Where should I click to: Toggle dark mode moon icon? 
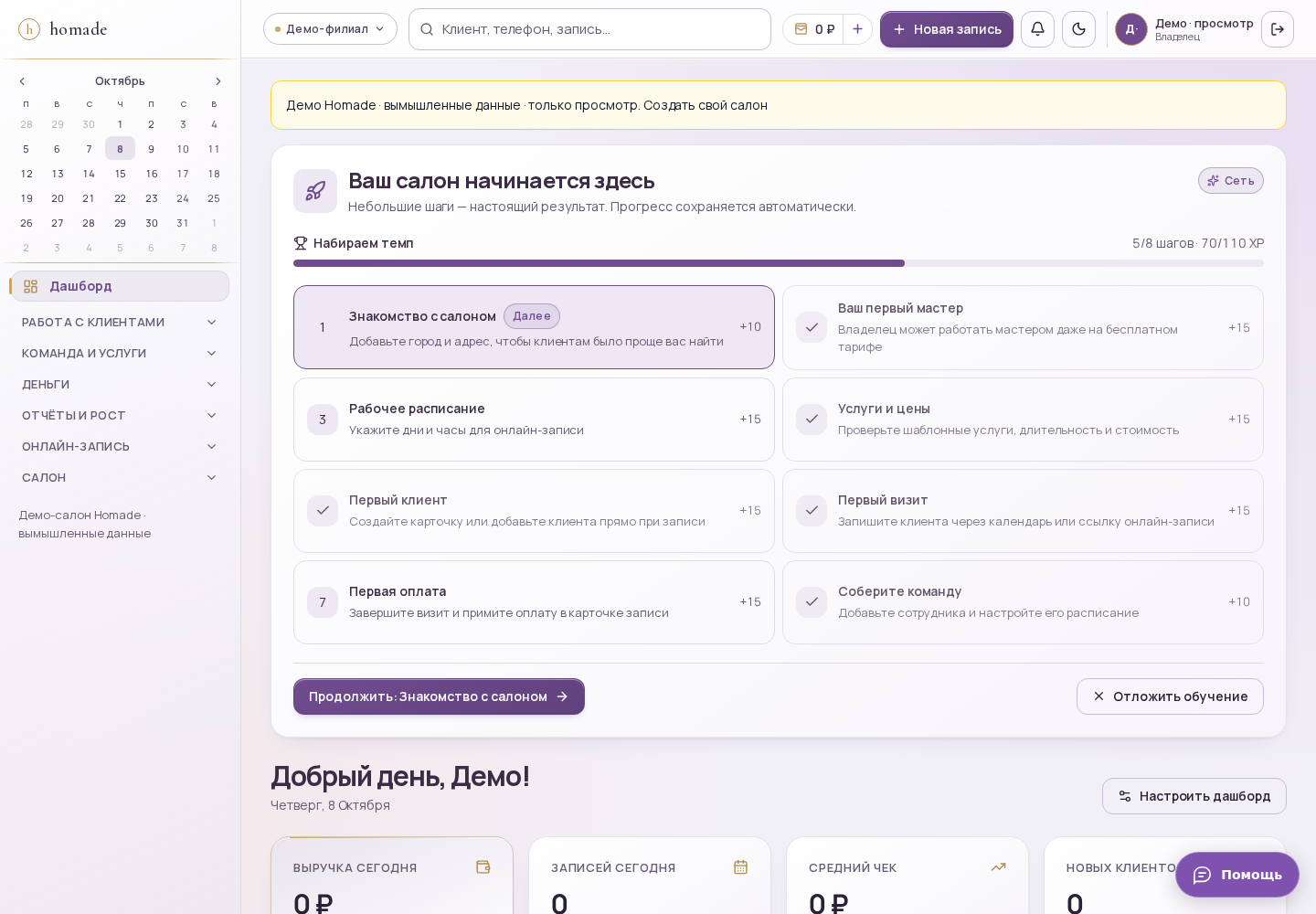[x=1078, y=29]
